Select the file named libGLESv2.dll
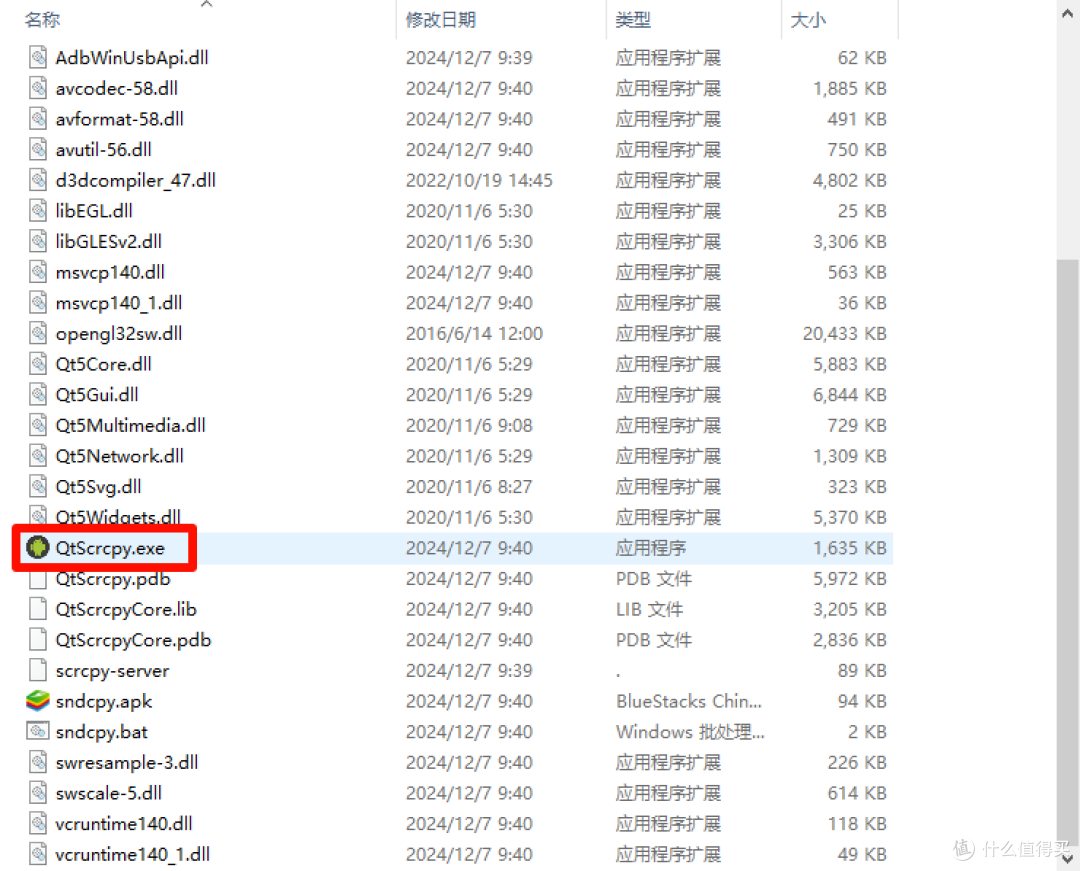The height and width of the screenshot is (871, 1080). click(109, 242)
